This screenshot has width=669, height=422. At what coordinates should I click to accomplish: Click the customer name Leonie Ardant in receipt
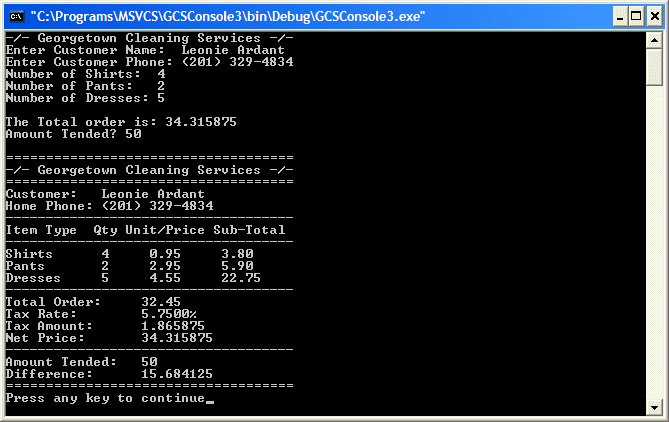153,194
